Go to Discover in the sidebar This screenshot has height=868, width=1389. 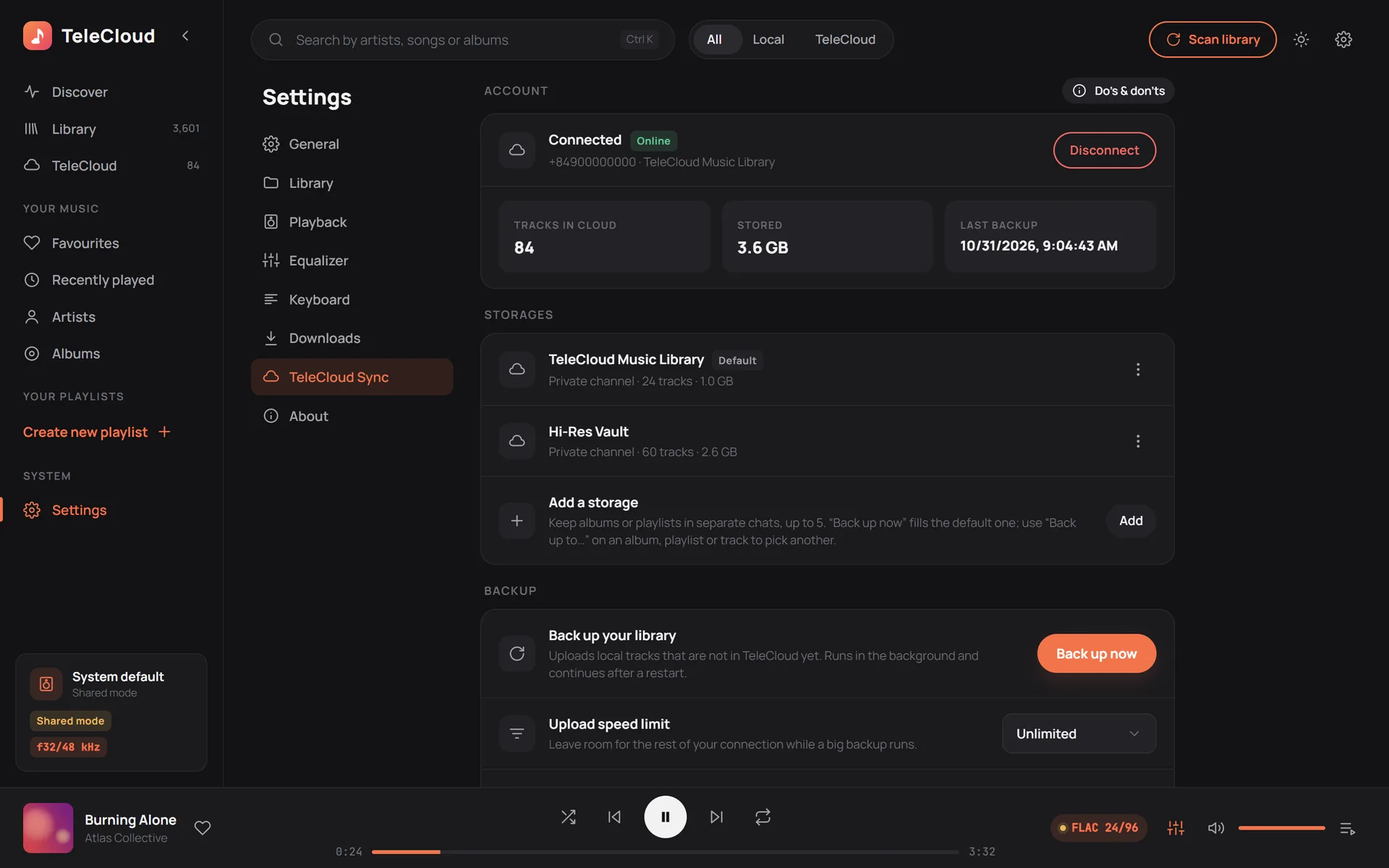(111, 92)
